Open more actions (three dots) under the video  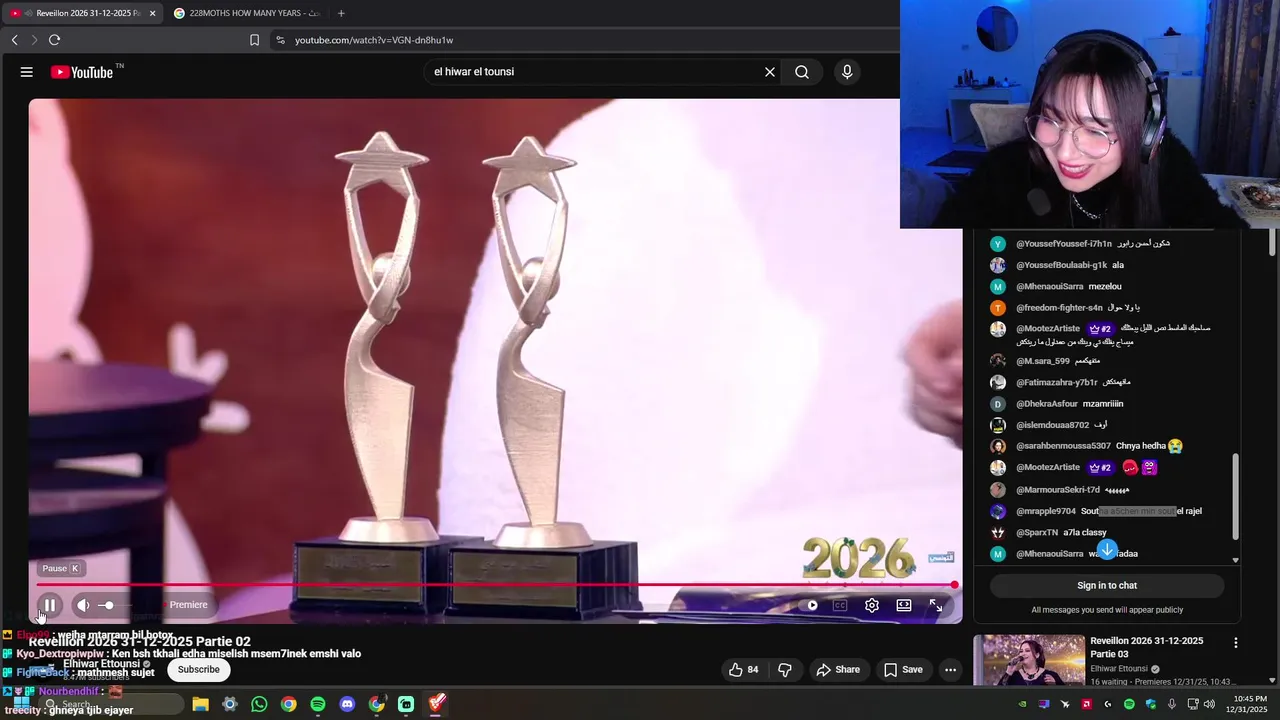pyautogui.click(x=951, y=670)
